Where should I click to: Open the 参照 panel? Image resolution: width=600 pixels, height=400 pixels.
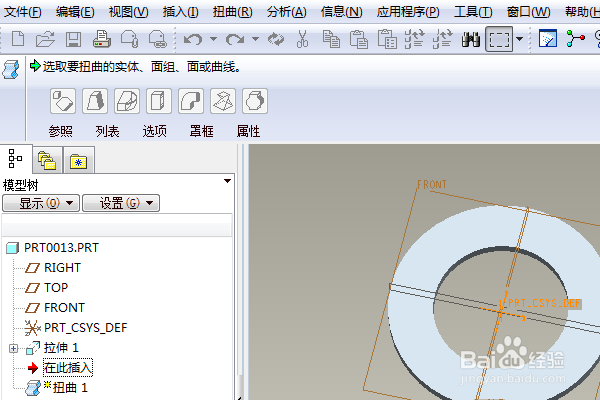point(60,131)
